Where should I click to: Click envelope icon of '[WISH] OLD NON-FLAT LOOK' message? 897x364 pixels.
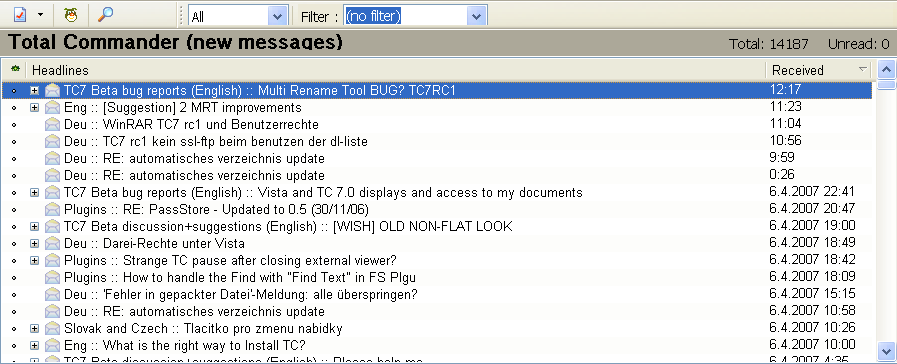[53, 227]
